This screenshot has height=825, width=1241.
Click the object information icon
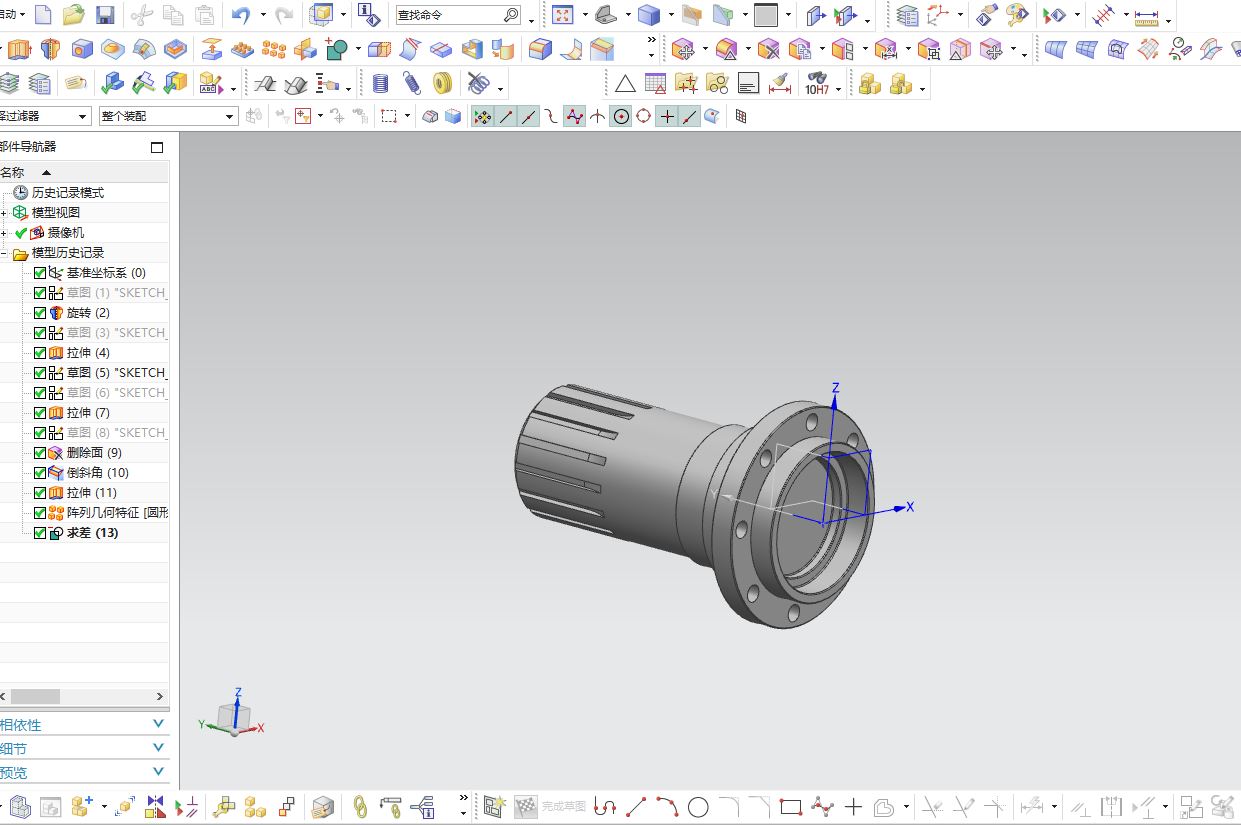(x=367, y=15)
